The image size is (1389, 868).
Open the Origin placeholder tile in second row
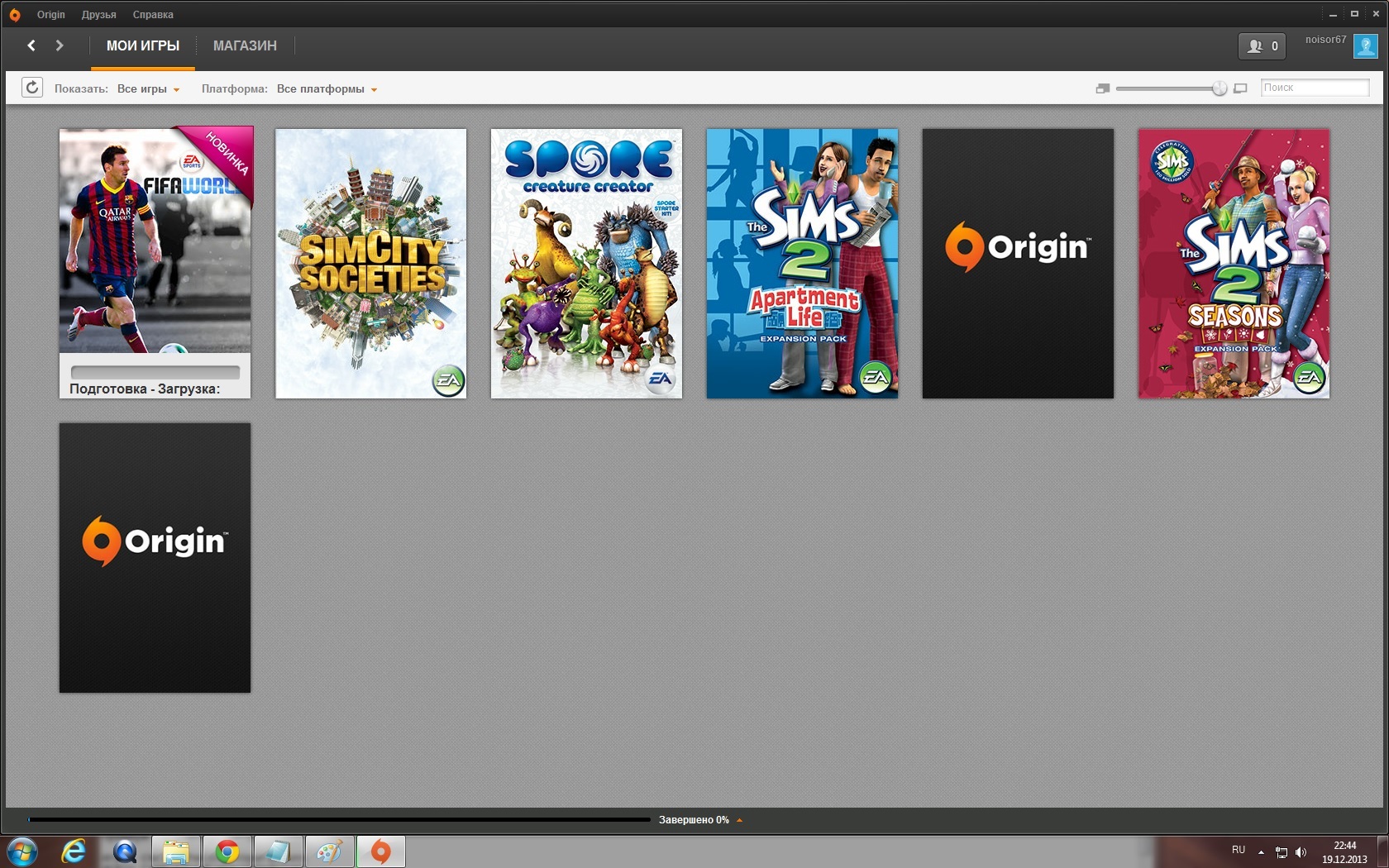click(155, 558)
